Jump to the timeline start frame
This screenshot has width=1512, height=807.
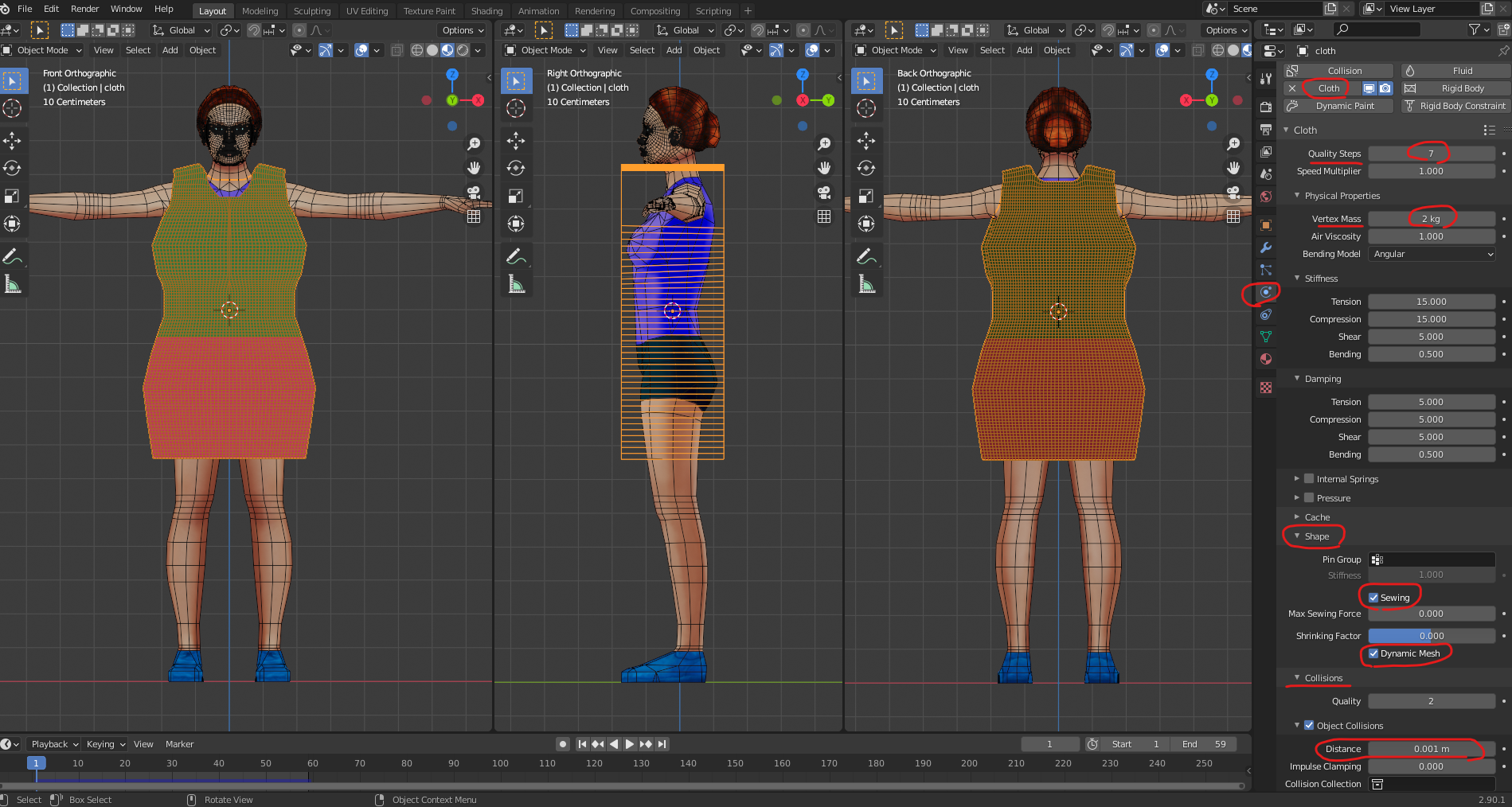coord(582,744)
